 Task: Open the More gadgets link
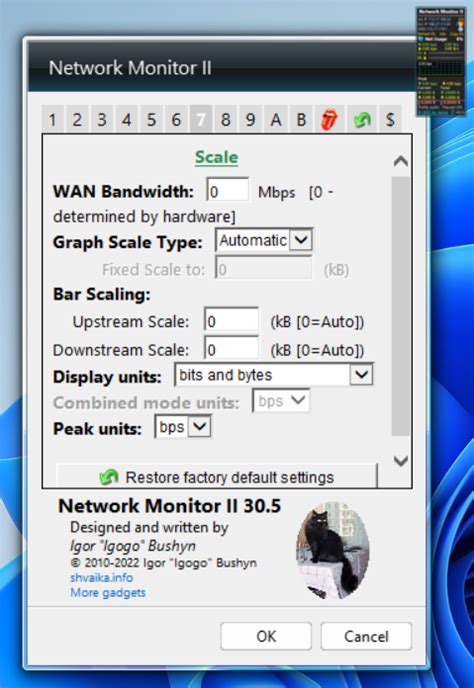pyautogui.click(x=108, y=593)
